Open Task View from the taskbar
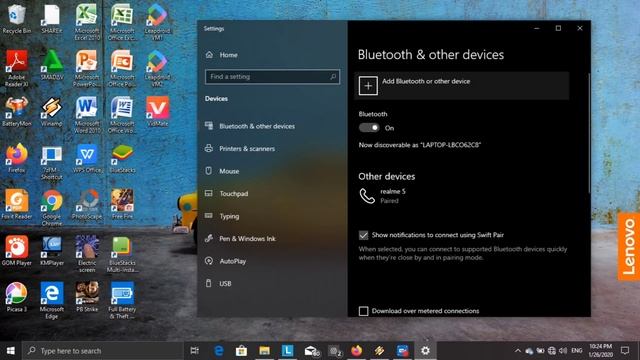This screenshot has height=360, width=640. pyautogui.click(x=195, y=351)
